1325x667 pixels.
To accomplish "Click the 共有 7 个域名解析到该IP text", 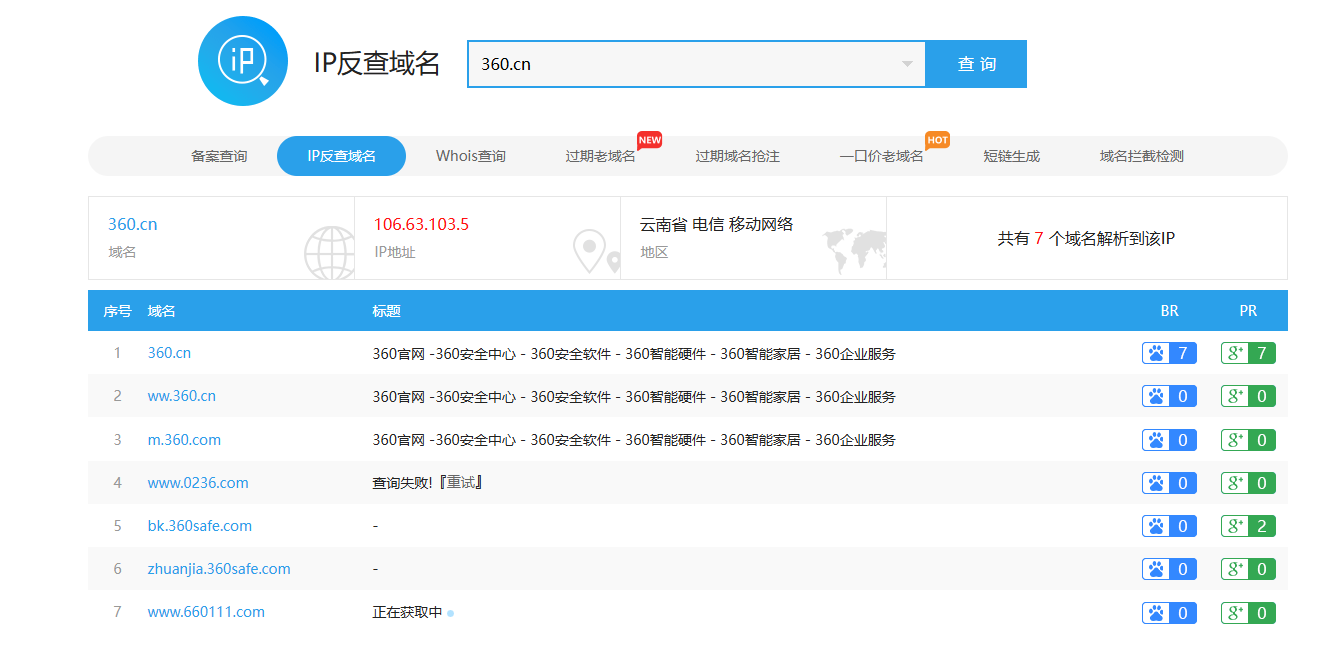I will [1086, 238].
